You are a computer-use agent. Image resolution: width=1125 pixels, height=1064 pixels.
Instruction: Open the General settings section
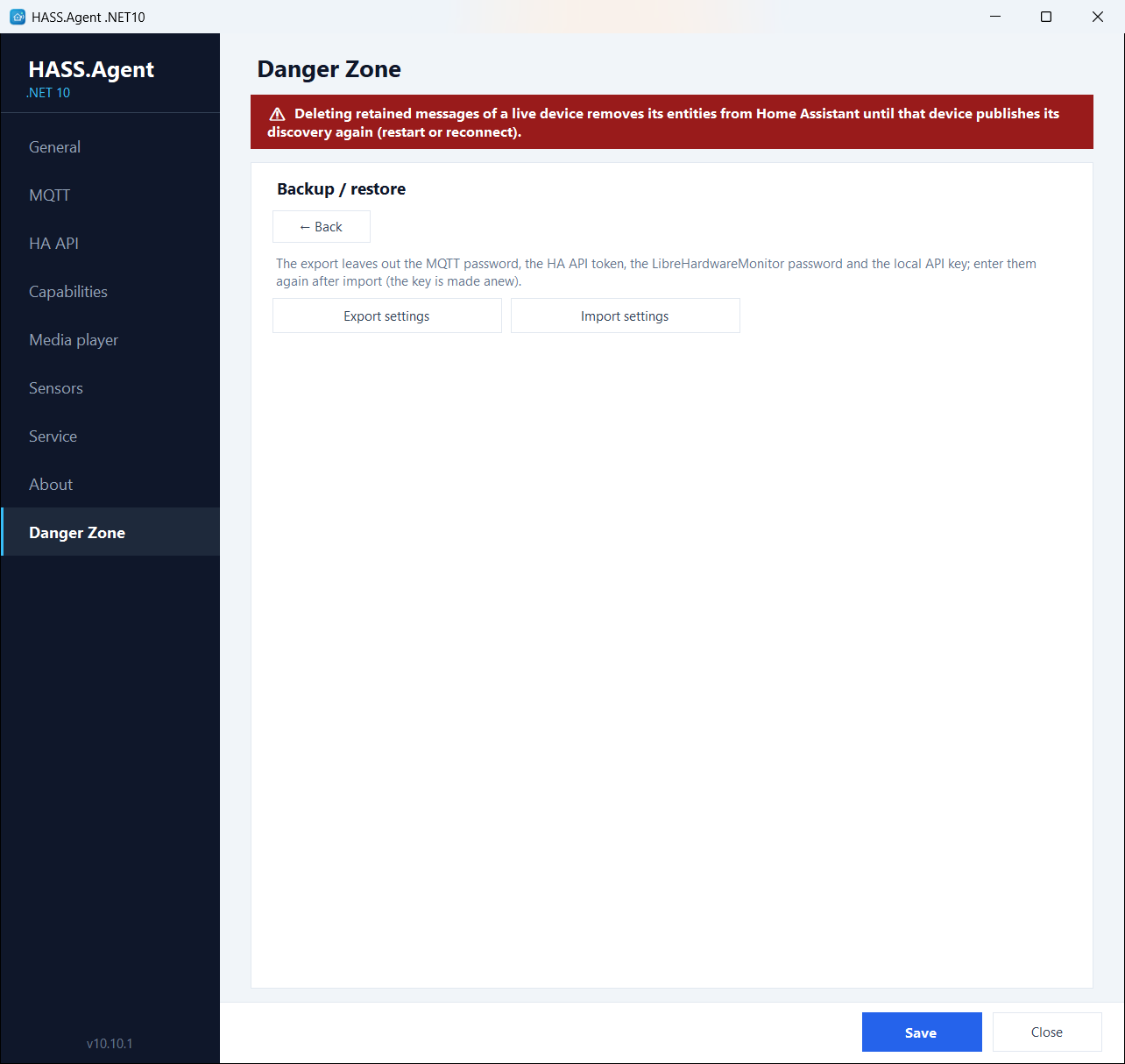(x=110, y=147)
